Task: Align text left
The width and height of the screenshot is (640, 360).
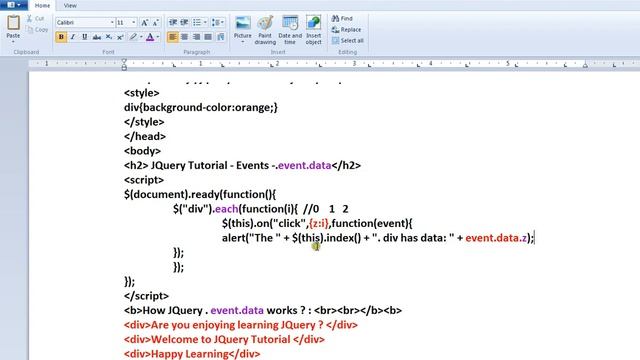Action: (x=173, y=37)
